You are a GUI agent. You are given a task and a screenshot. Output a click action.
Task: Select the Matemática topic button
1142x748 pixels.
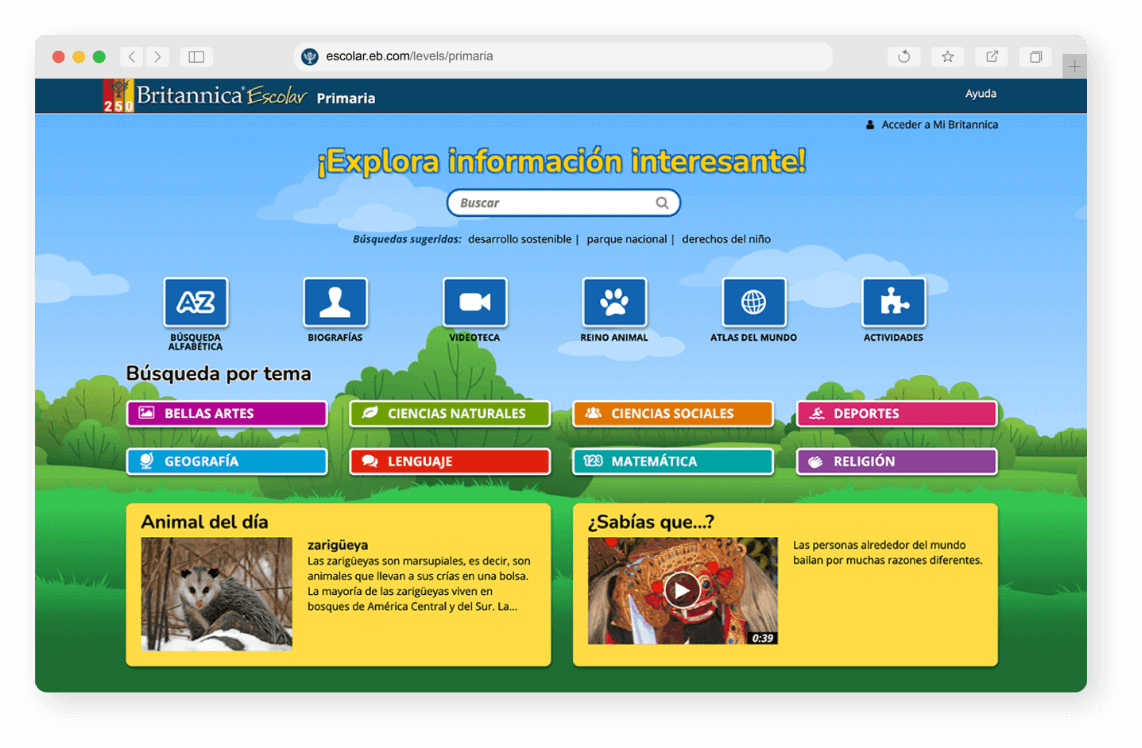click(x=673, y=462)
